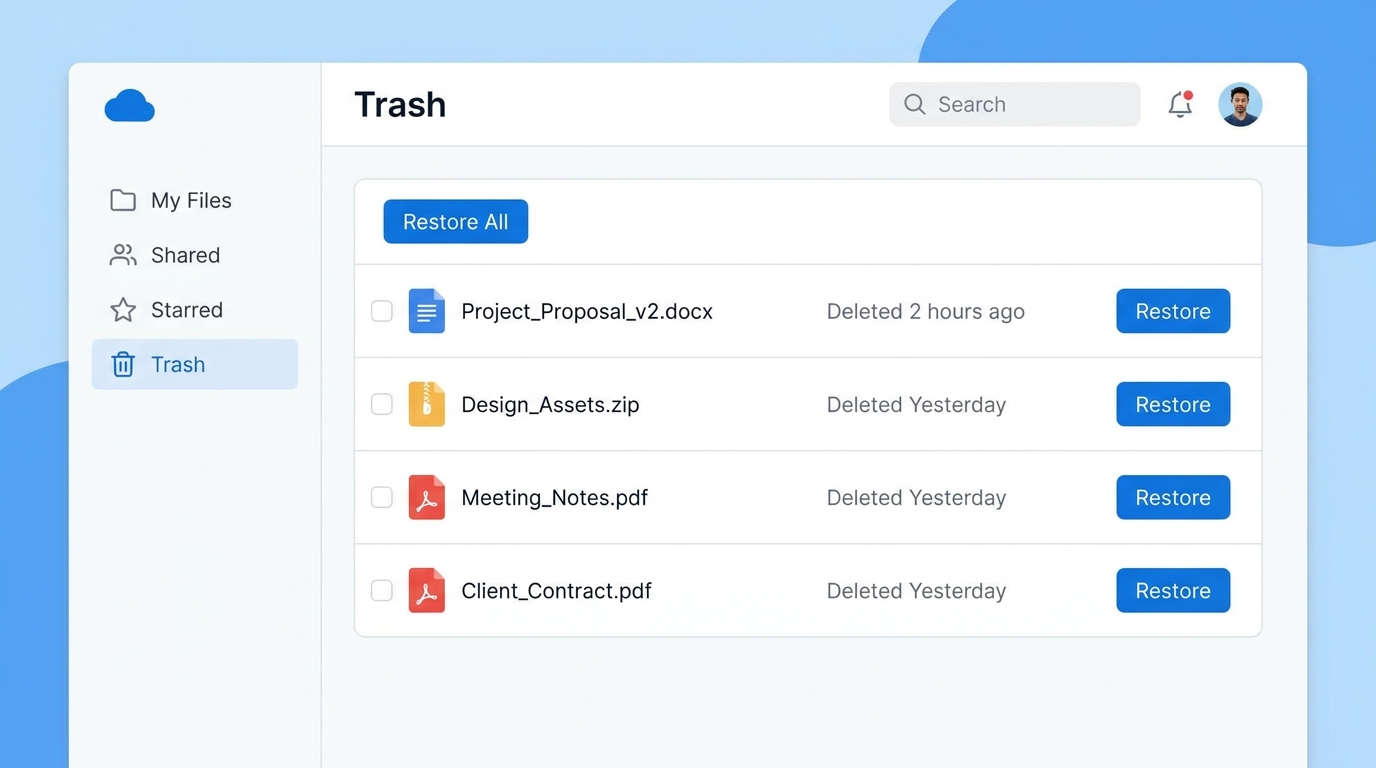Image resolution: width=1376 pixels, height=768 pixels.
Task: Click the blue cloud logo icon
Action: click(129, 106)
